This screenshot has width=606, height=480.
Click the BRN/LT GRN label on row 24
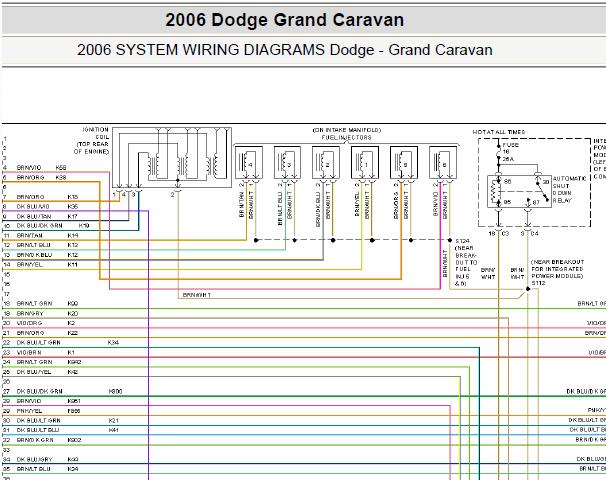(34, 362)
